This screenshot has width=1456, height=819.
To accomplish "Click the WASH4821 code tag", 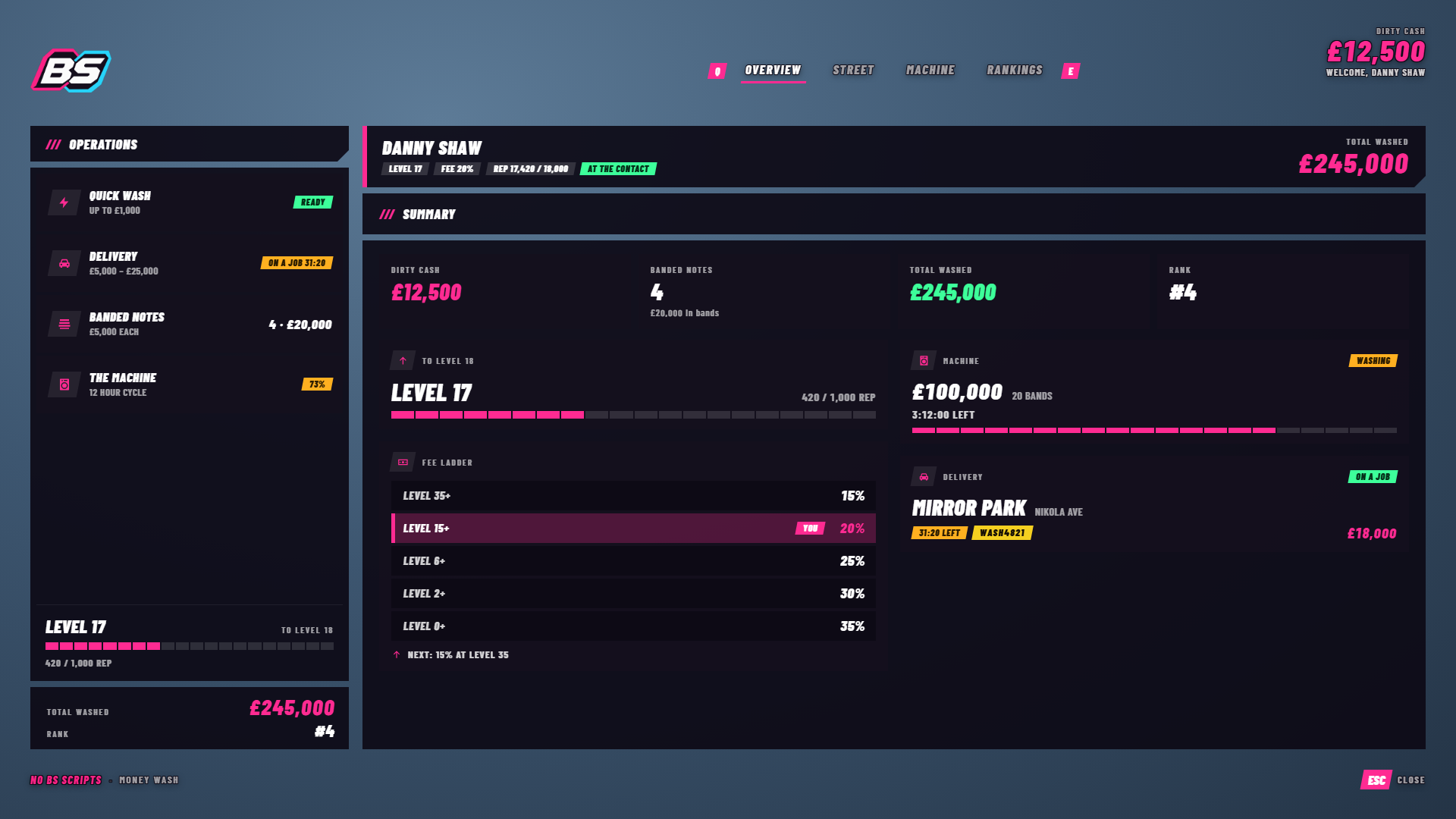I will pyautogui.click(x=1002, y=533).
